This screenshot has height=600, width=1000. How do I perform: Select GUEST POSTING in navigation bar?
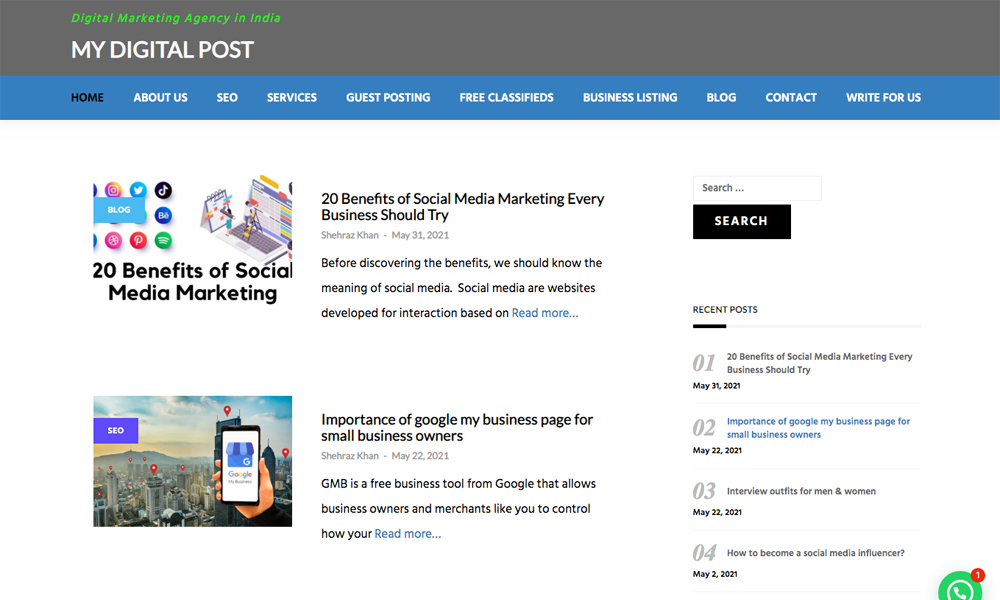click(x=388, y=98)
